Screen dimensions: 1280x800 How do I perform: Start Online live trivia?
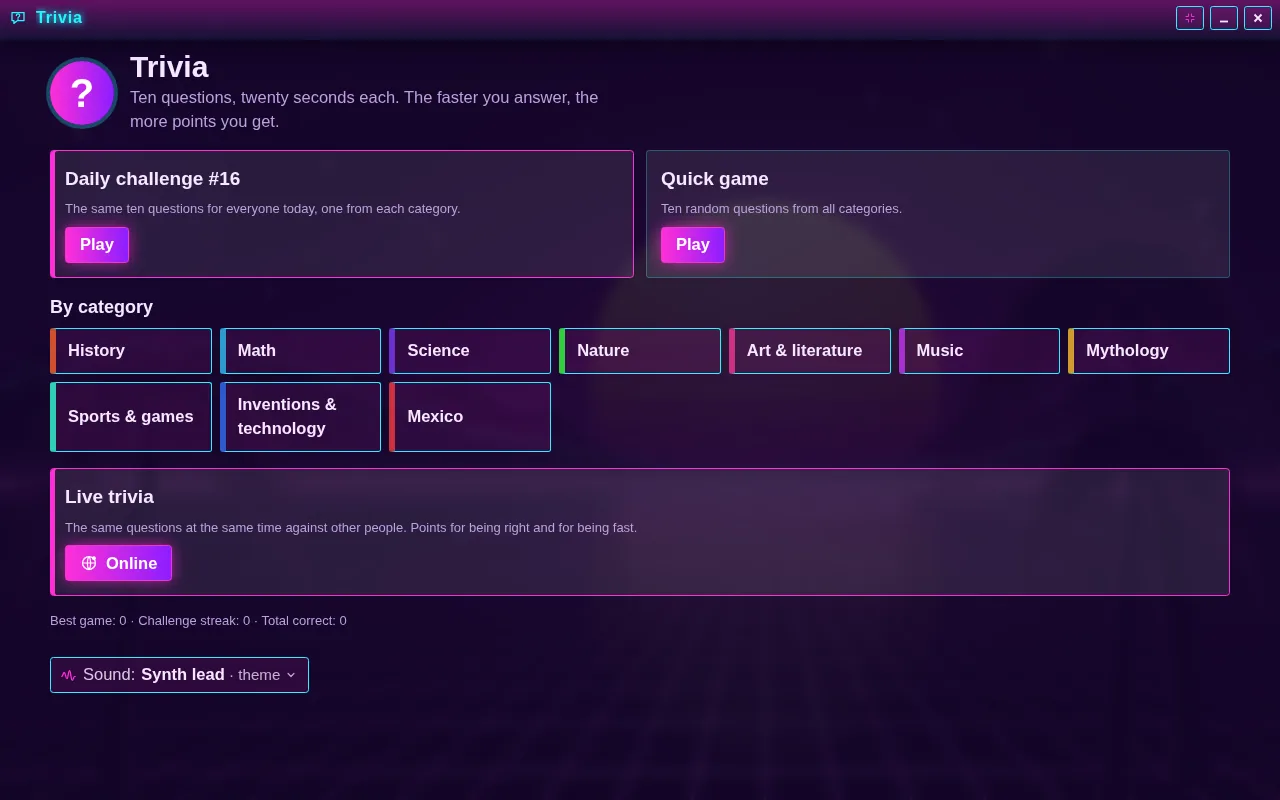118,563
